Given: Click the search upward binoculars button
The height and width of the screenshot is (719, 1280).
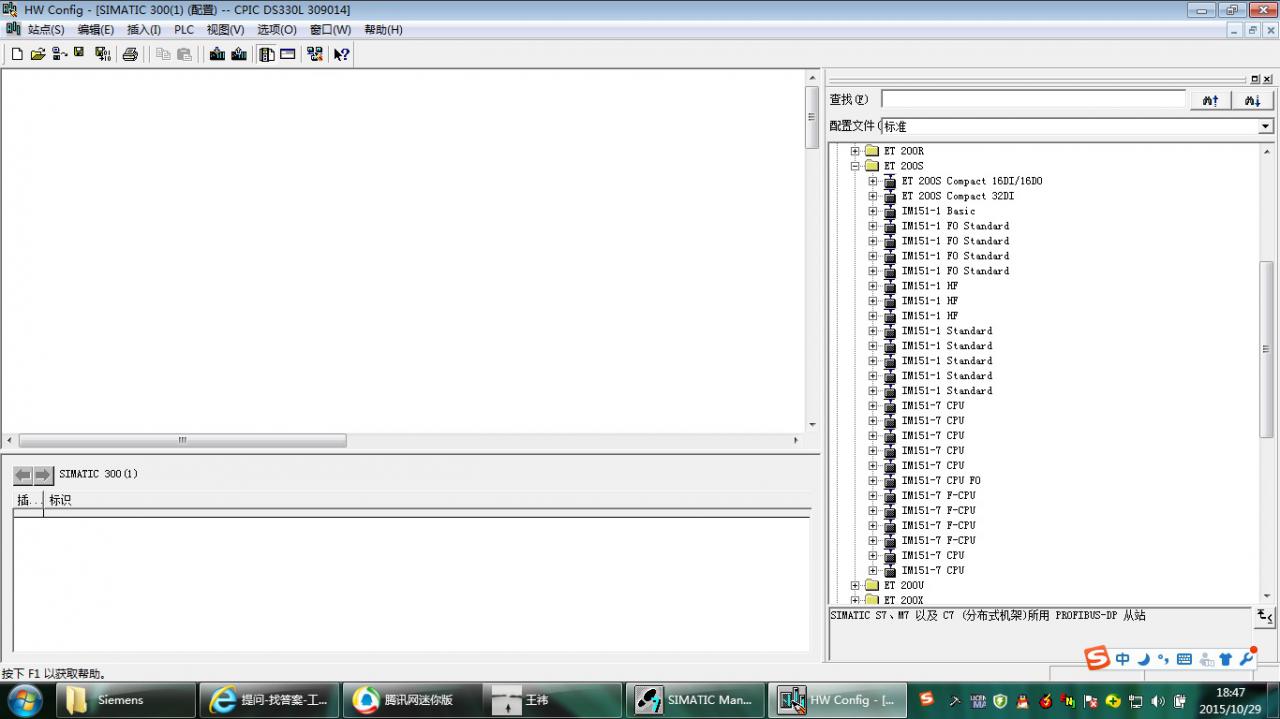Looking at the screenshot, I should [x=1210, y=100].
